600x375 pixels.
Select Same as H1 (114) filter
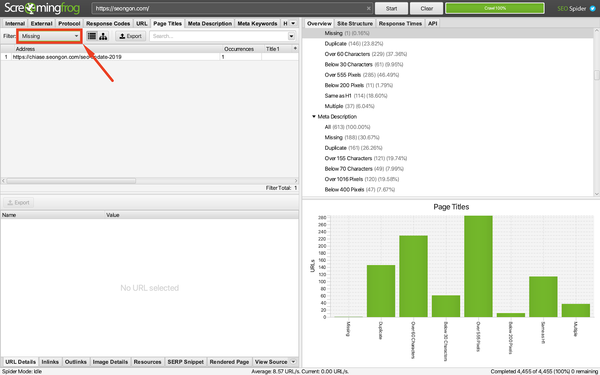point(356,96)
